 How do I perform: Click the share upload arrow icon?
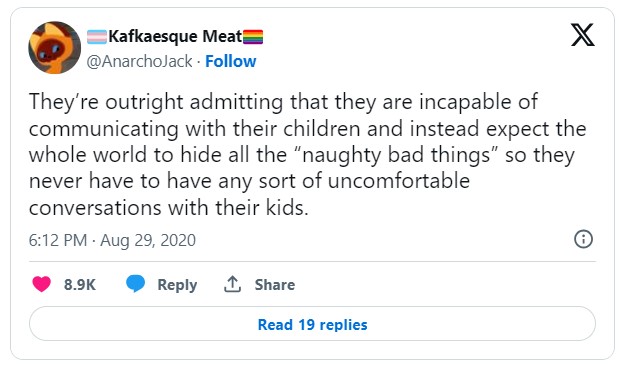[x=233, y=284]
